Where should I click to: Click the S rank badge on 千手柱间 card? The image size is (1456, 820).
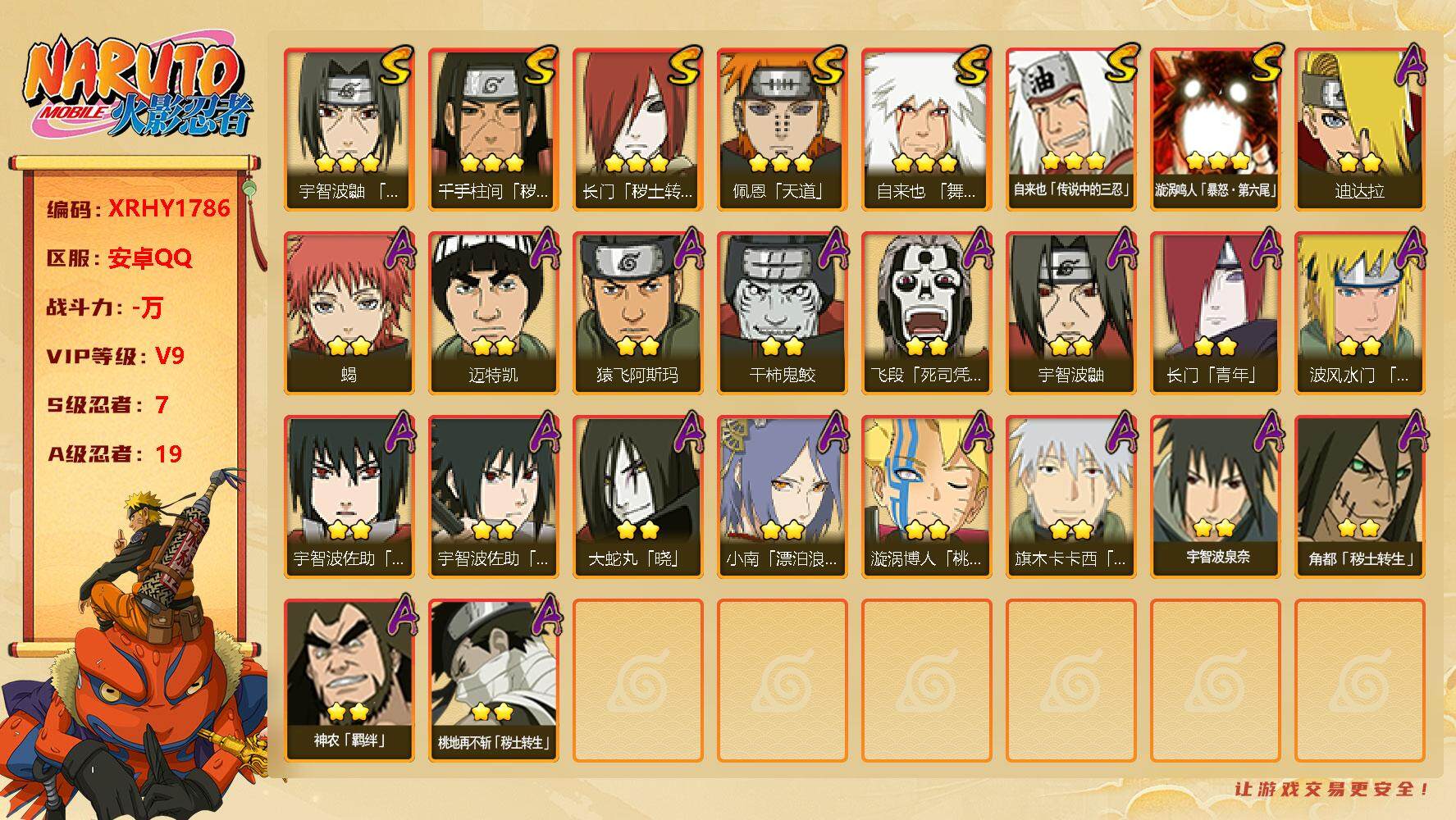542,66
